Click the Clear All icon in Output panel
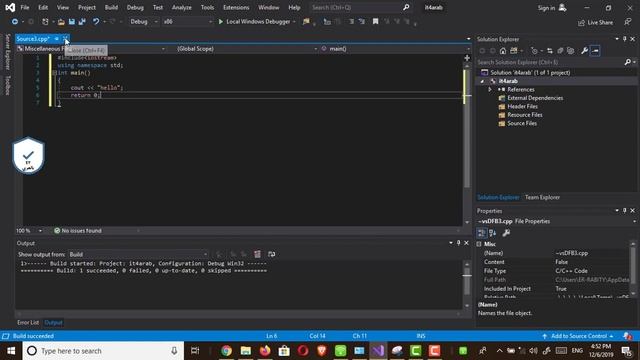The image size is (640, 360). 257,254
